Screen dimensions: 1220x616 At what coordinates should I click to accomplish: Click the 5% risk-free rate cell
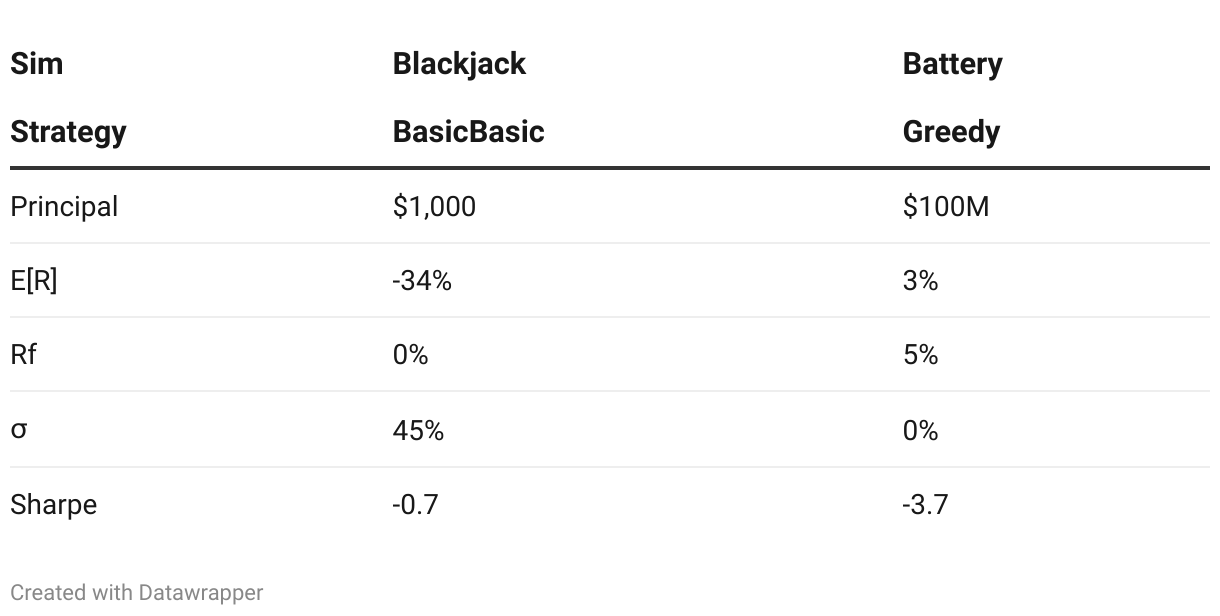(x=920, y=355)
